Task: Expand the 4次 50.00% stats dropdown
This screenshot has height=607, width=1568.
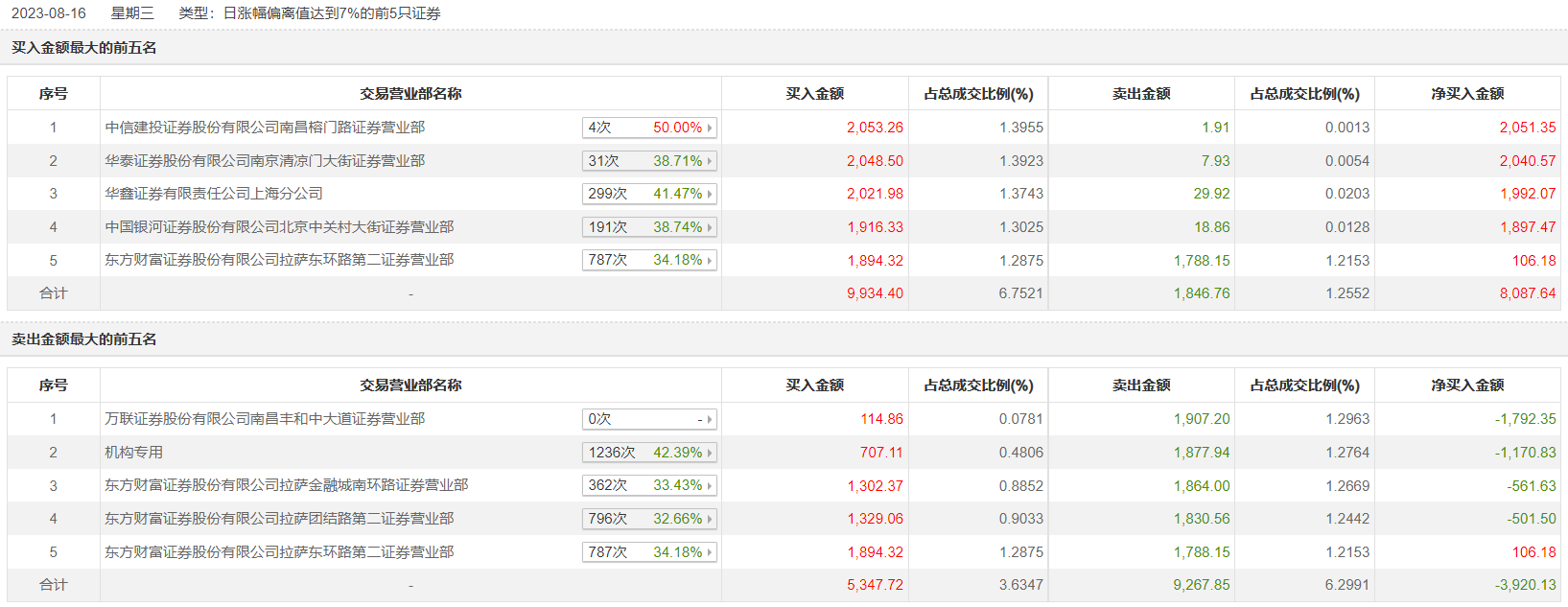Action: 649,128
